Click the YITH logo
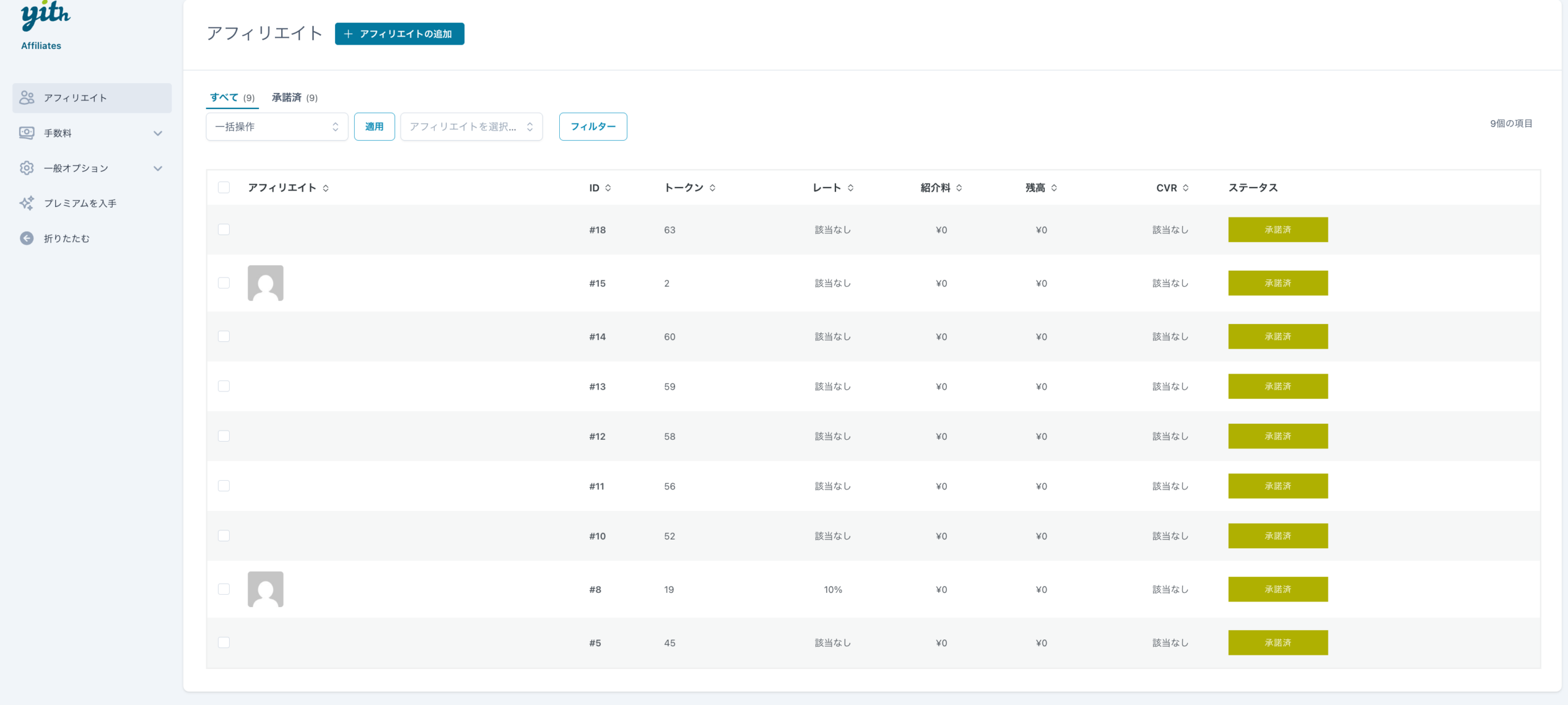Screen dimensions: 1568x705 click(45, 15)
